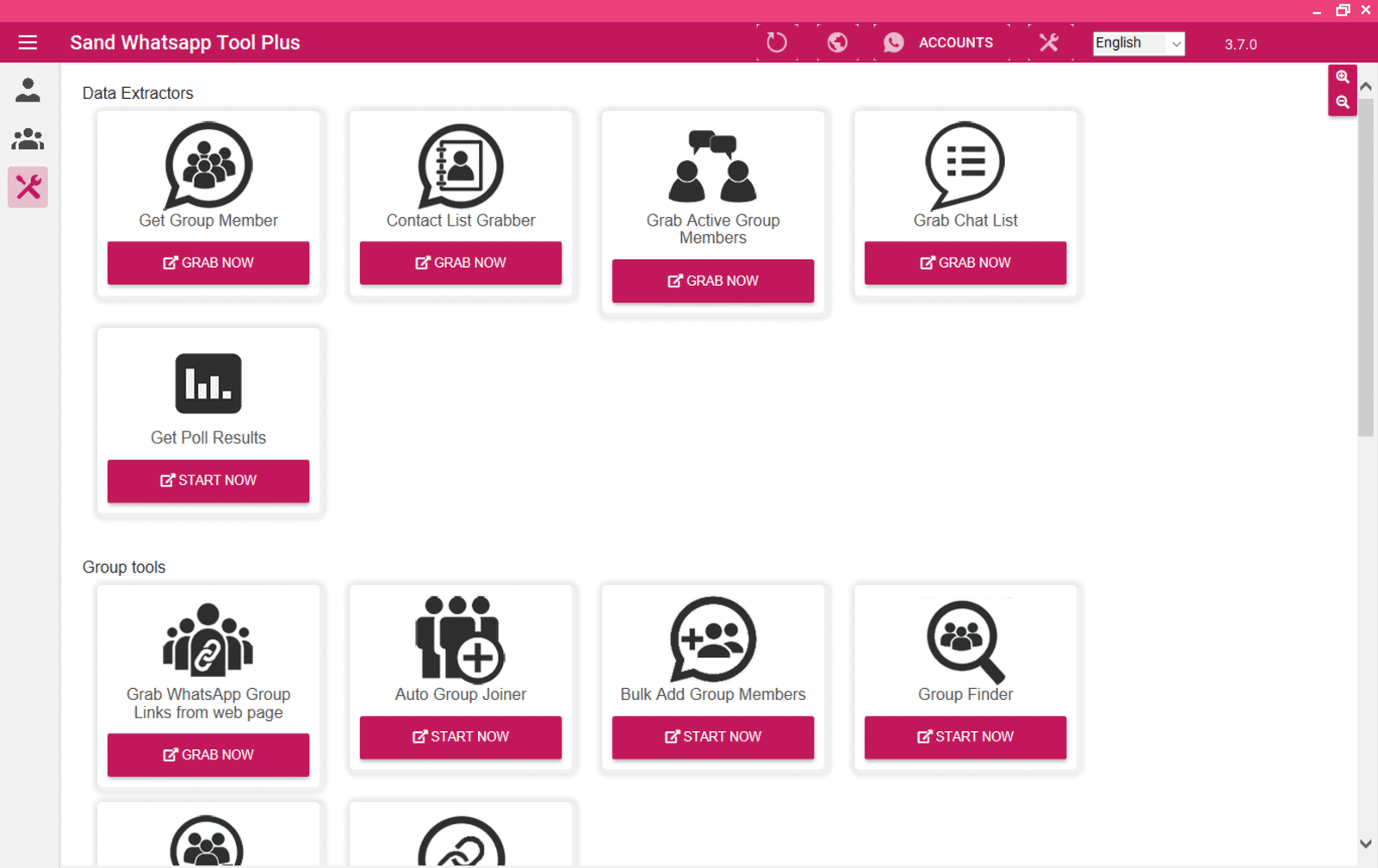Expand the English language dropdown
The width and height of the screenshot is (1378, 868).
pos(1139,43)
